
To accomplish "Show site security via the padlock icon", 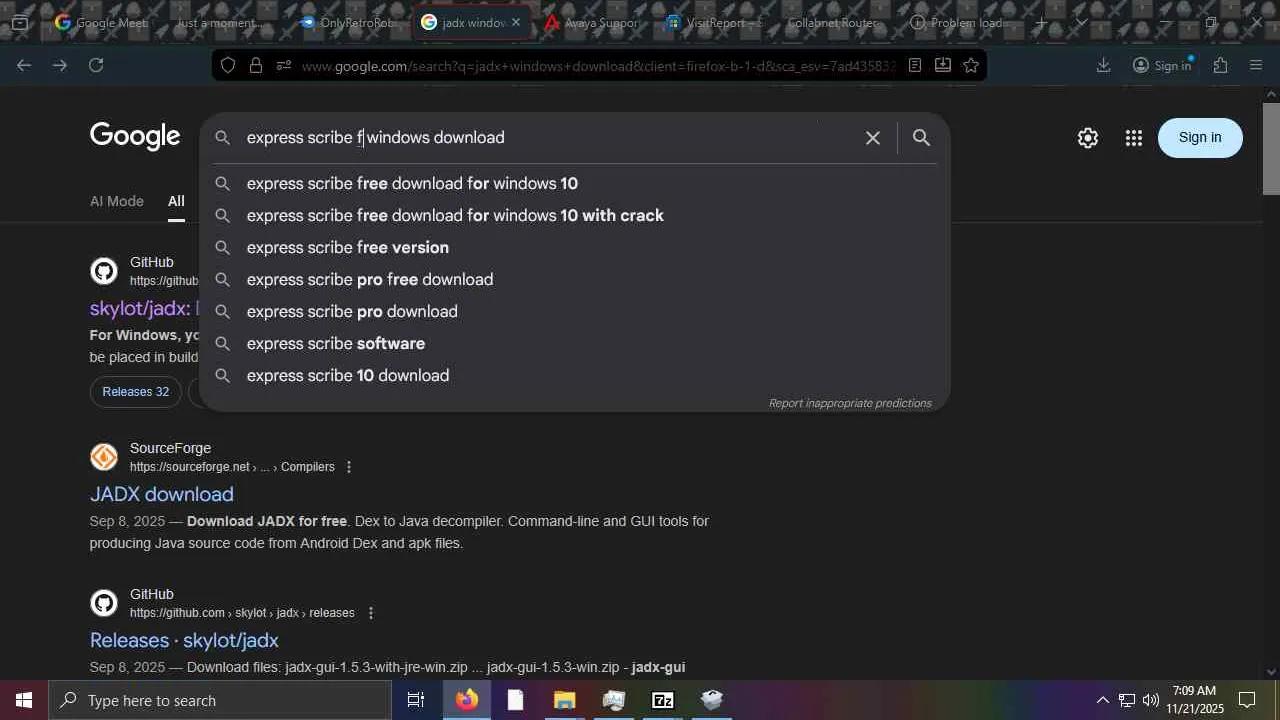I will click(x=256, y=65).
